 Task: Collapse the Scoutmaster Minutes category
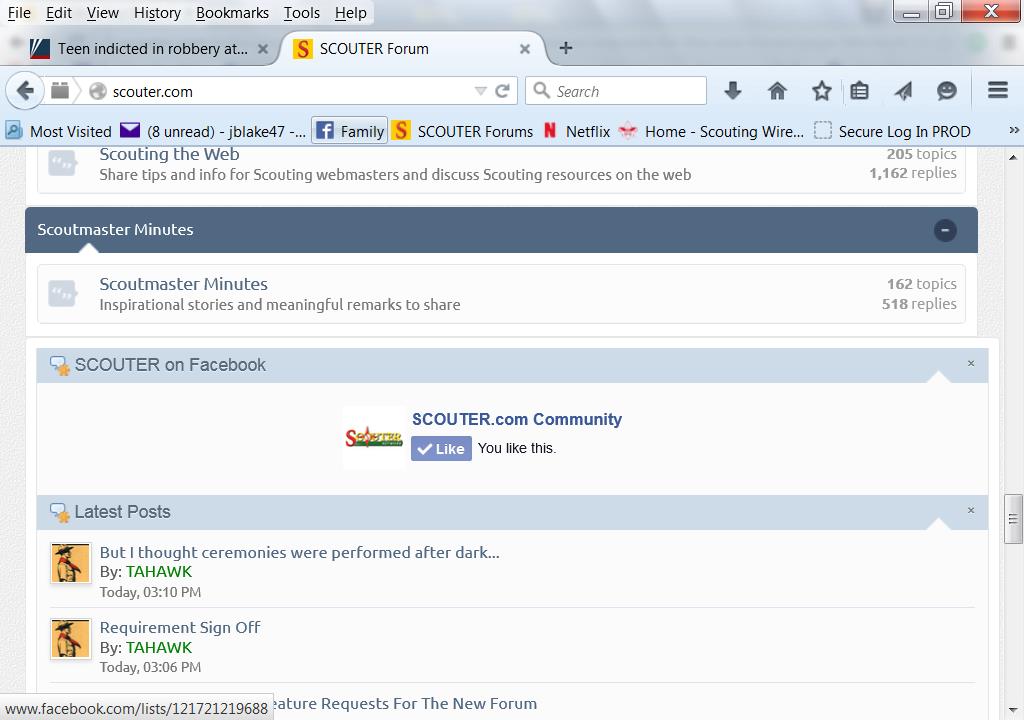point(944,230)
